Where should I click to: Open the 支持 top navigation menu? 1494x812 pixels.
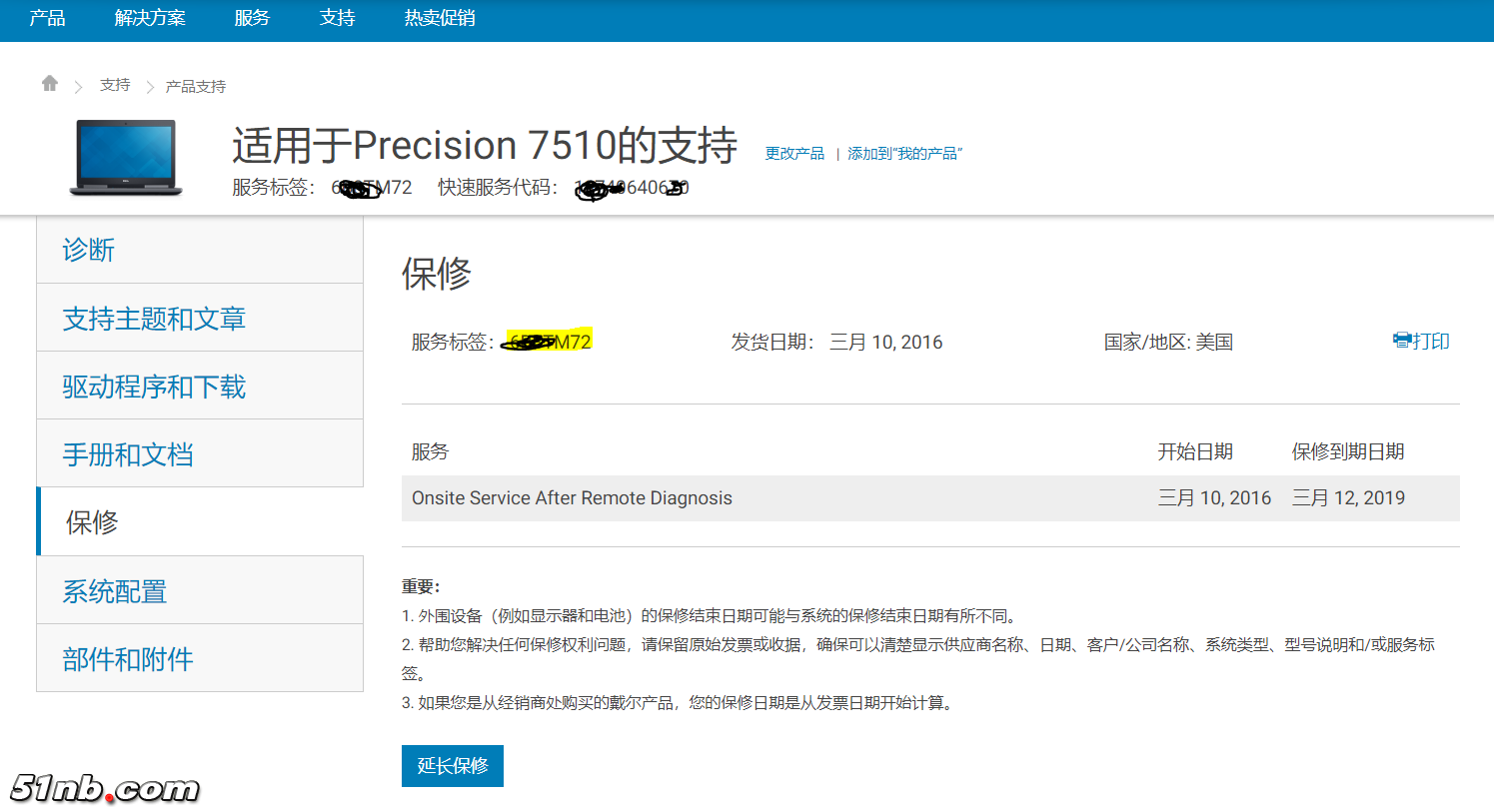click(x=337, y=18)
